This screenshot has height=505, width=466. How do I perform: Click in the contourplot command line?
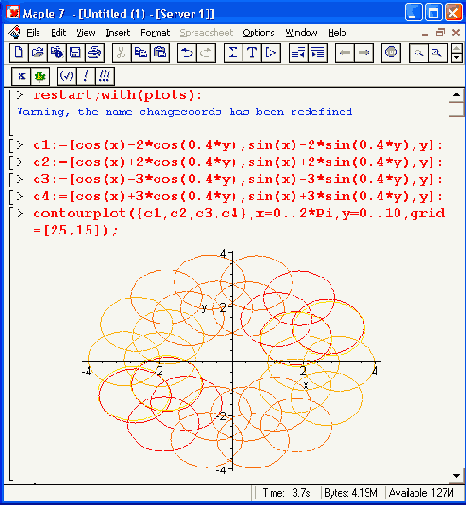239,221
